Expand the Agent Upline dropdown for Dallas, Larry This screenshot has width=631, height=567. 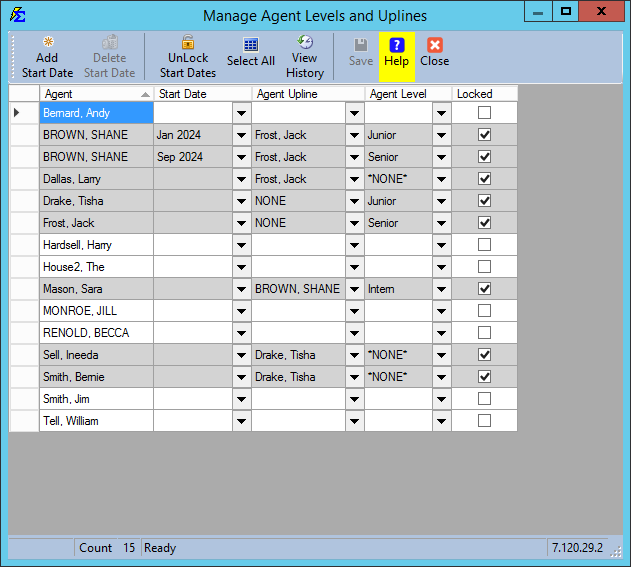tap(354, 179)
